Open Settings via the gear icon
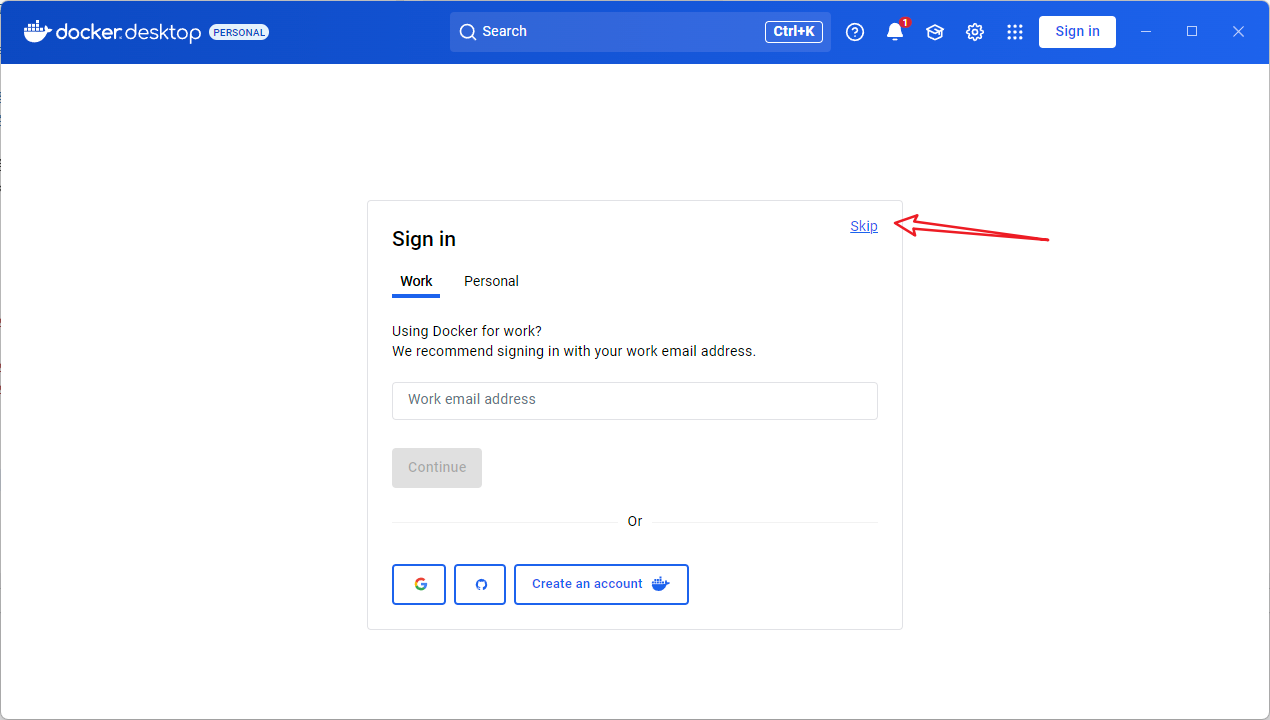 tap(975, 32)
